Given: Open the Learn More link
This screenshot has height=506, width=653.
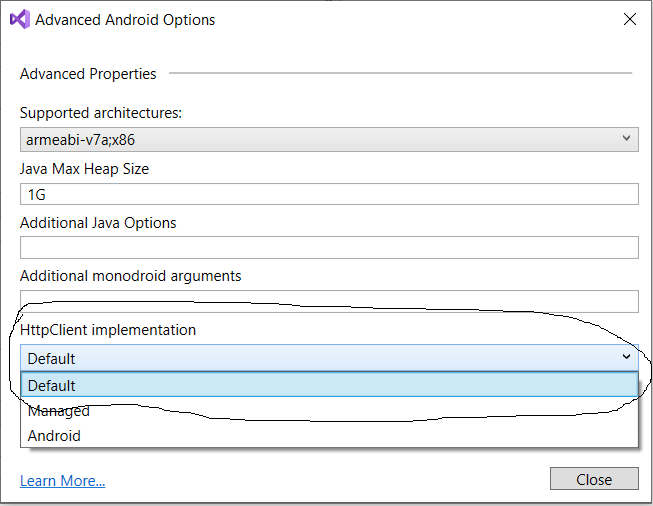Looking at the screenshot, I should point(62,481).
